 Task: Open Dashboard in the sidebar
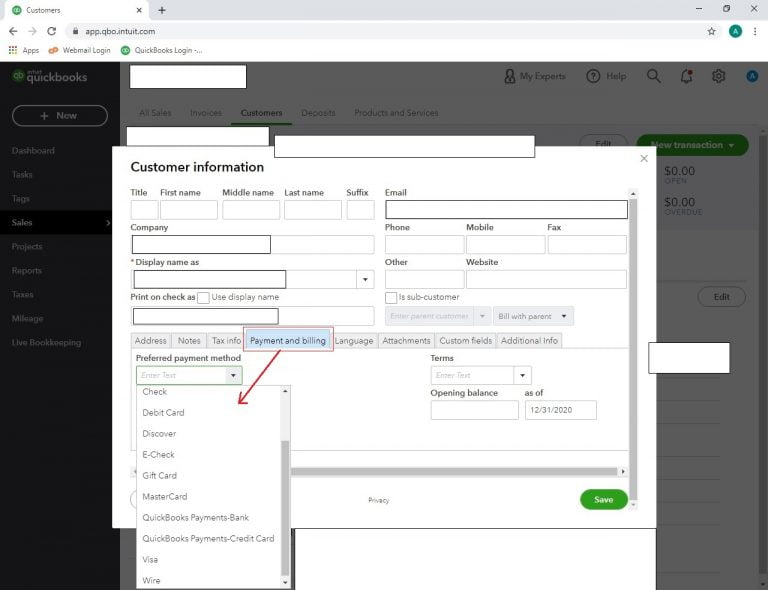[33, 150]
